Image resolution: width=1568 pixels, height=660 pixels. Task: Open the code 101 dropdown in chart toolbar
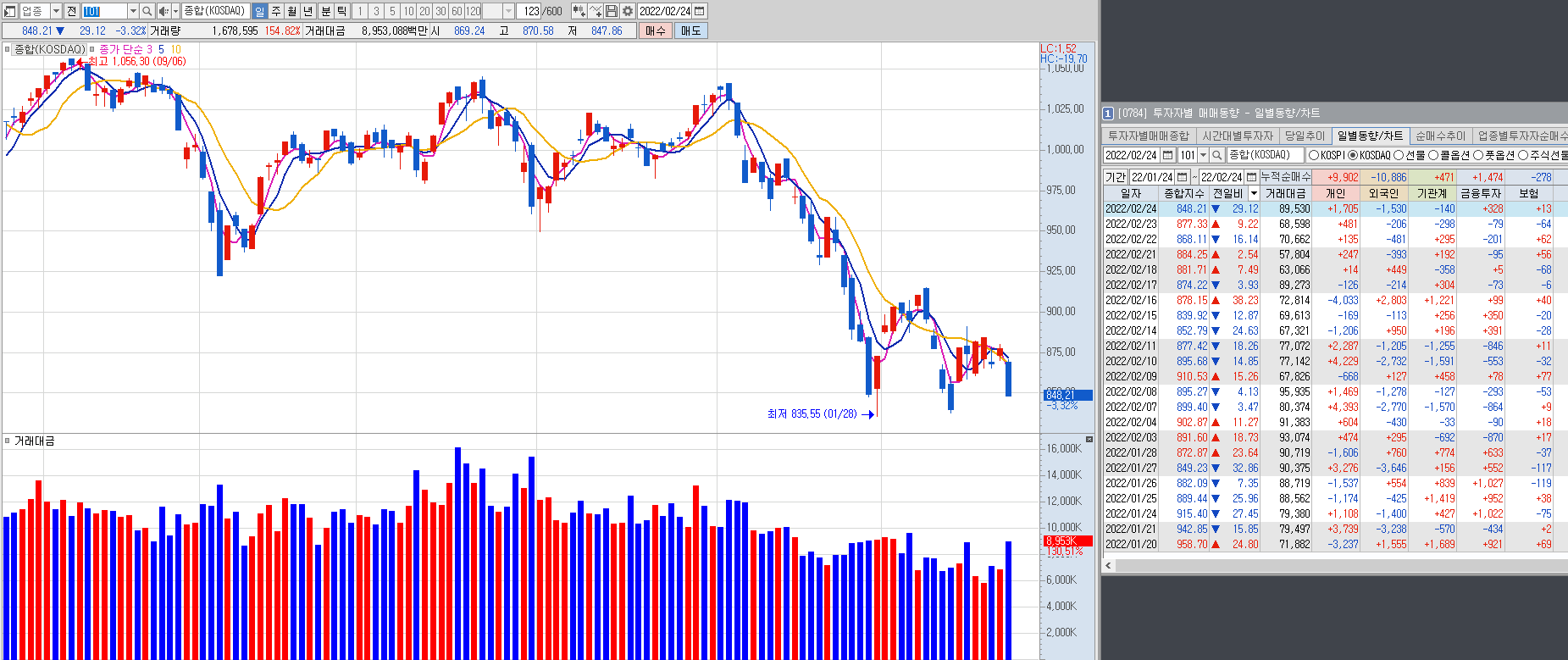[133, 11]
